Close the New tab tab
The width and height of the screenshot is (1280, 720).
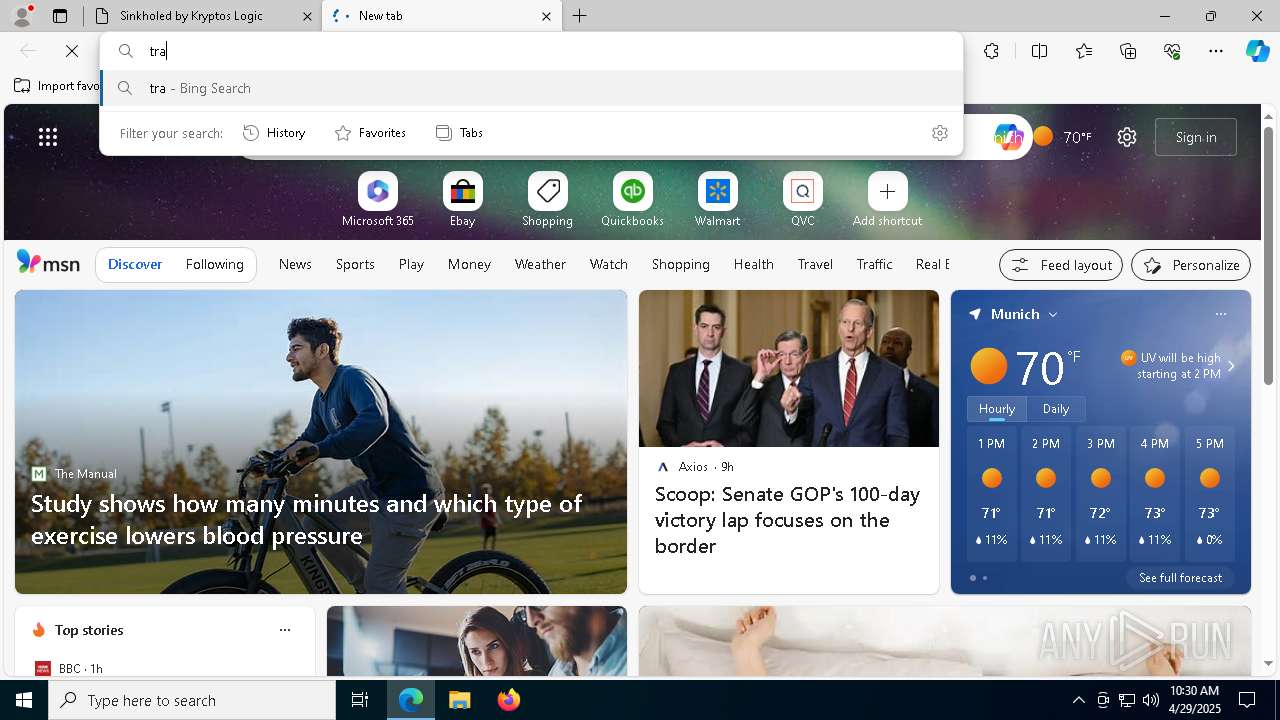coord(546,16)
